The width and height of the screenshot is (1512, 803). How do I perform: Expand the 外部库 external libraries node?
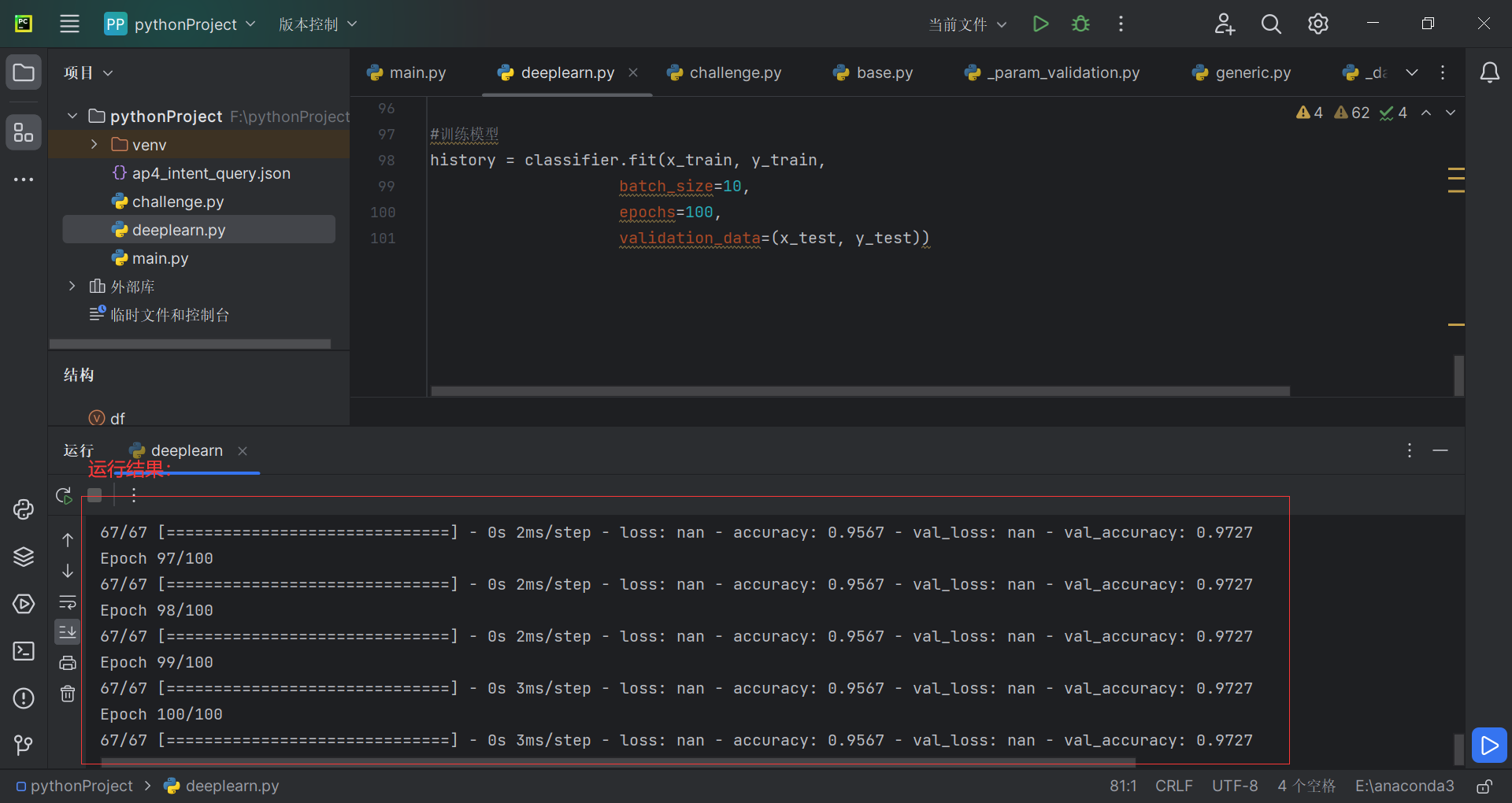(x=72, y=286)
